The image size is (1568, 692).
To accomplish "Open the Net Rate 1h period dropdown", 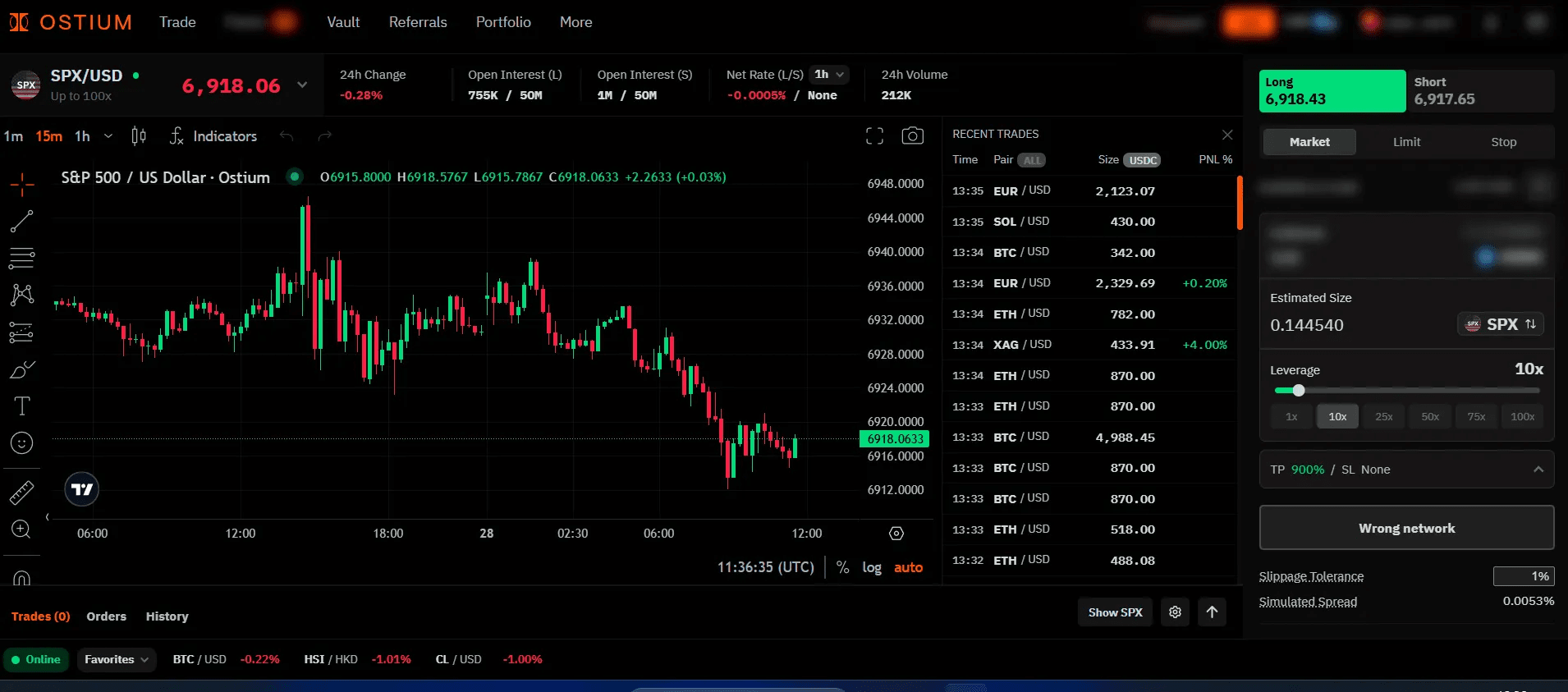I will click(x=828, y=75).
